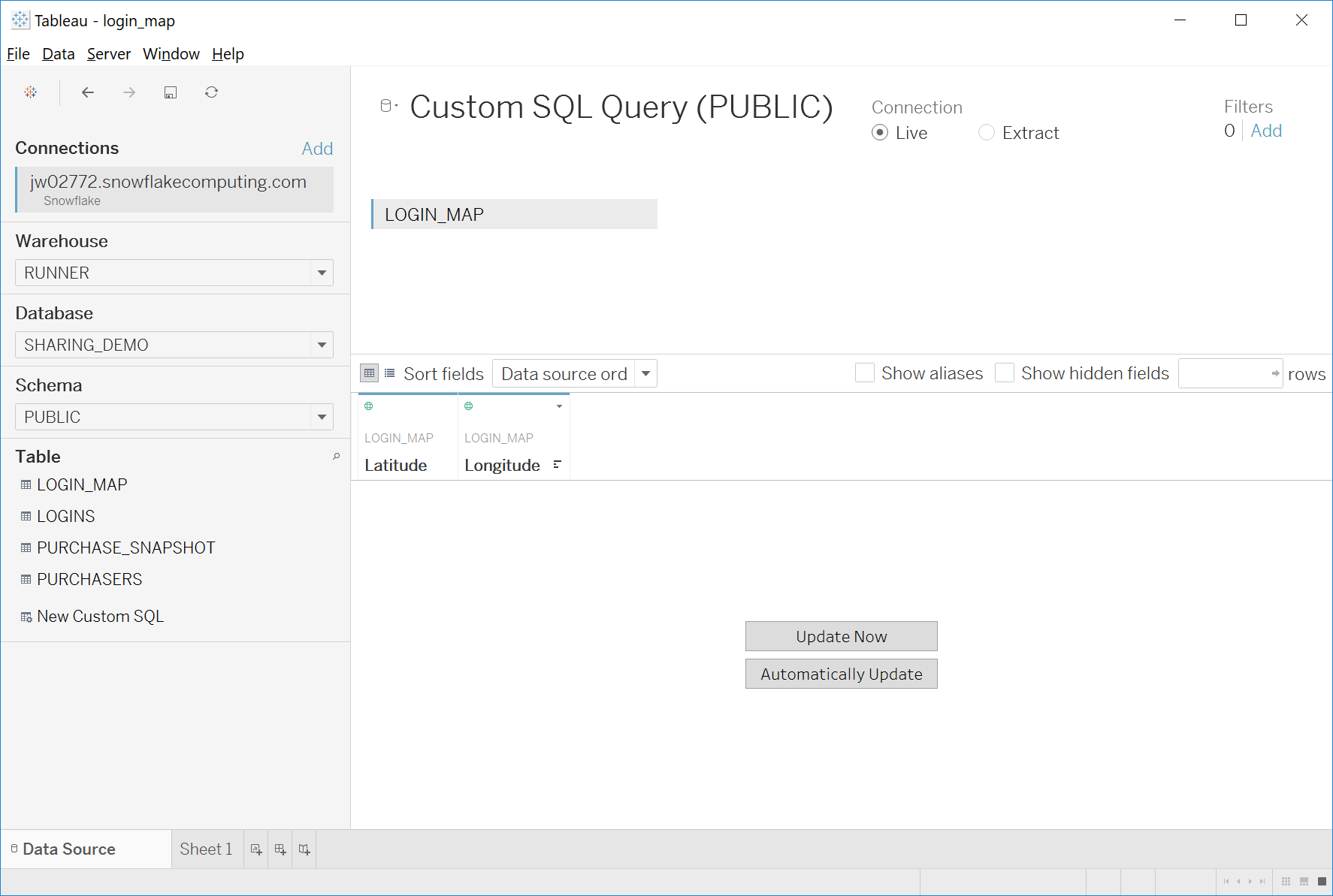Open the Schema PUBLIC dropdown
This screenshot has width=1333, height=896.
click(x=174, y=417)
